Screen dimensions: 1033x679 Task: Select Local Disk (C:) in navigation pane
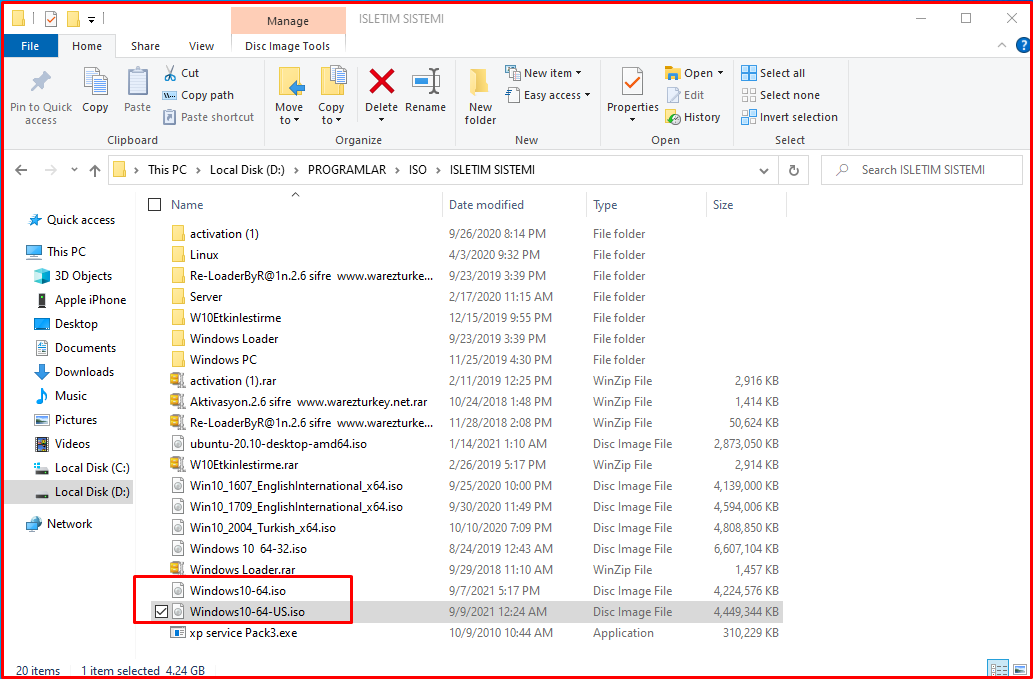coord(82,468)
